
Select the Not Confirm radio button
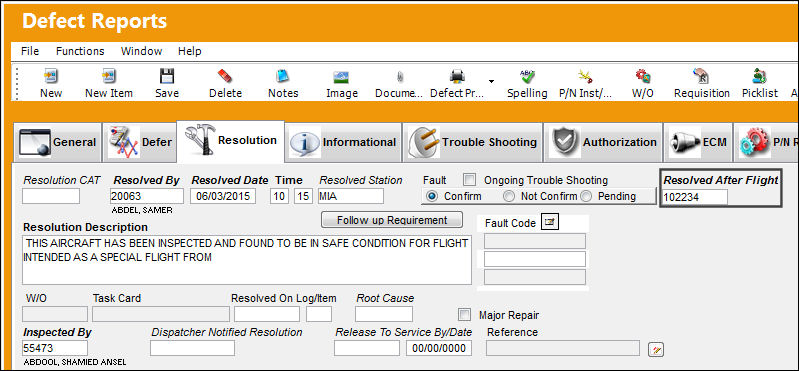pyautogui.click(x=508, y=196)
